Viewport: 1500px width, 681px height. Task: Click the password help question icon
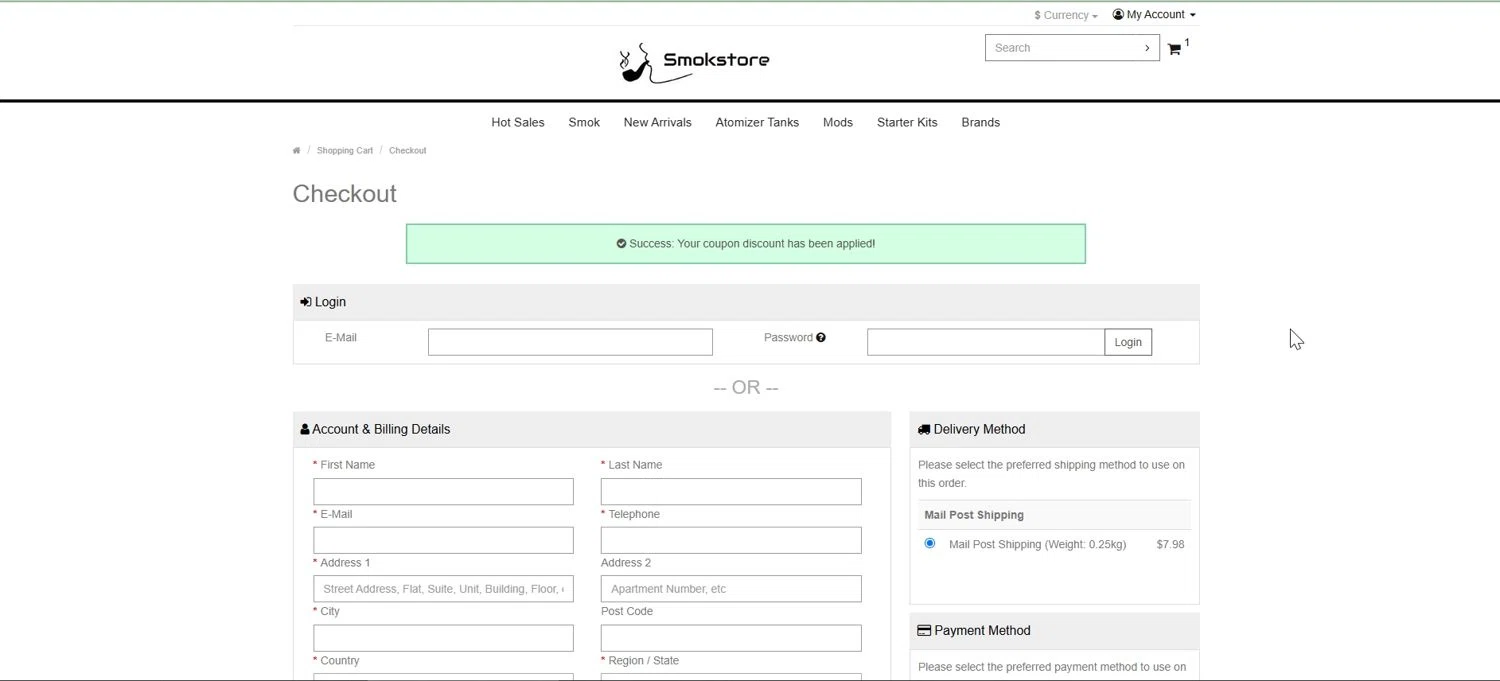[821, 338]
